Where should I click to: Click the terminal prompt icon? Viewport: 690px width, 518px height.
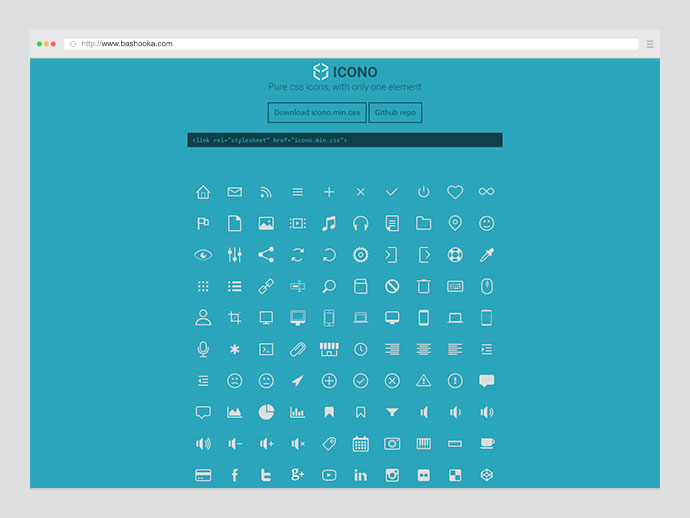(266, 349)
